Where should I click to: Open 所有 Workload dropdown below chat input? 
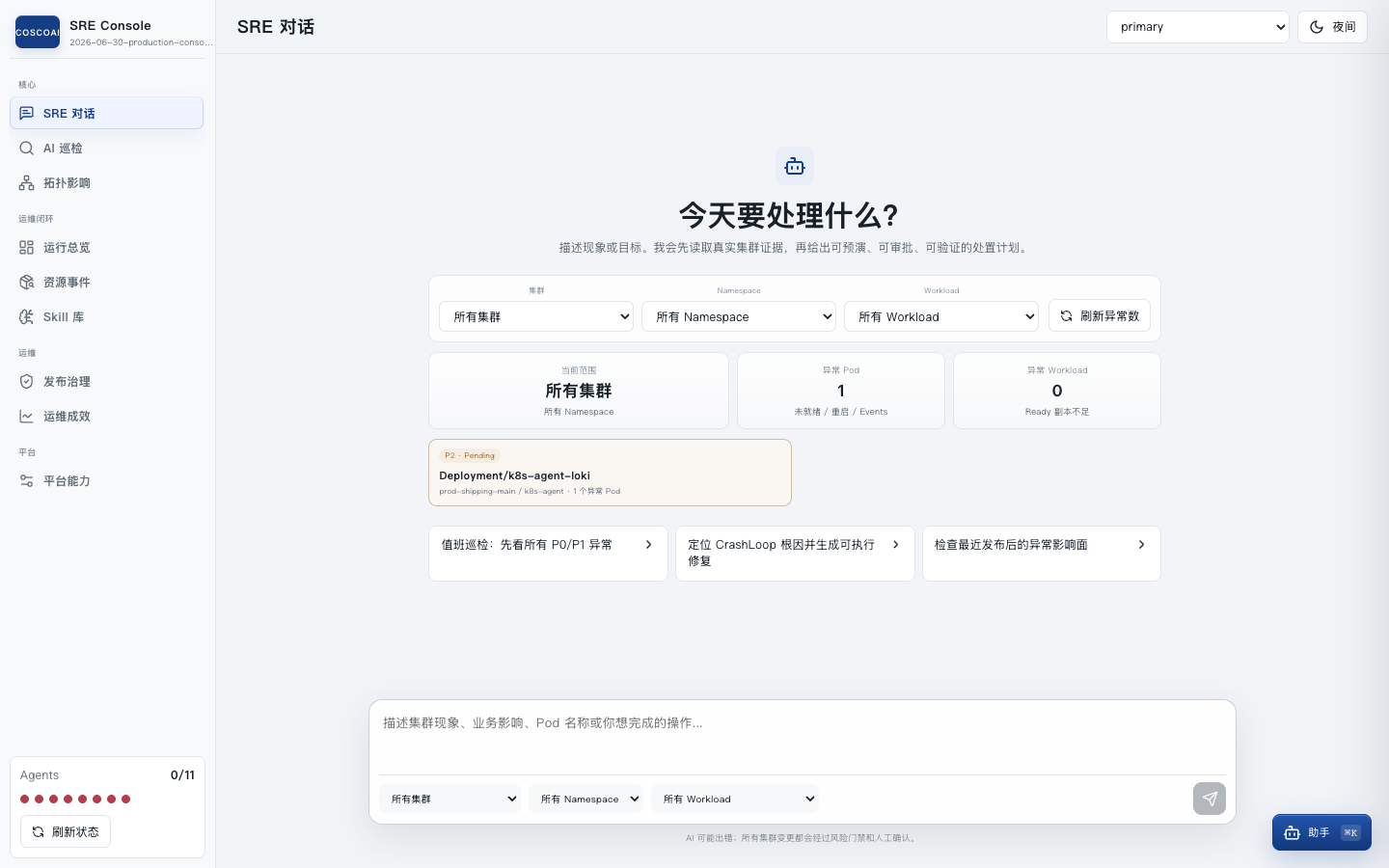tap(735, 799)
